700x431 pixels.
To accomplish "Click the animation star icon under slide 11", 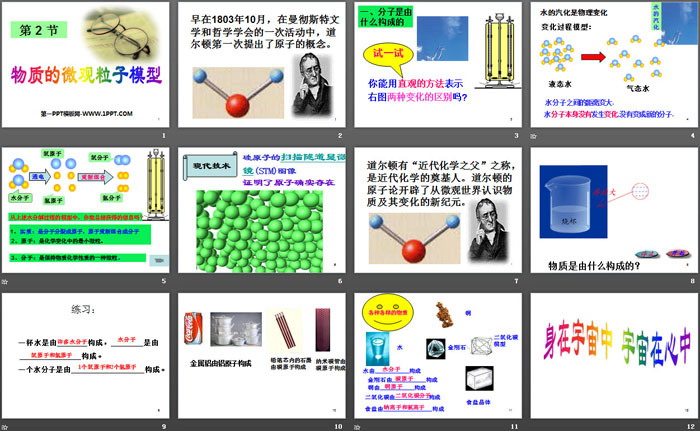I will point(357,427).
